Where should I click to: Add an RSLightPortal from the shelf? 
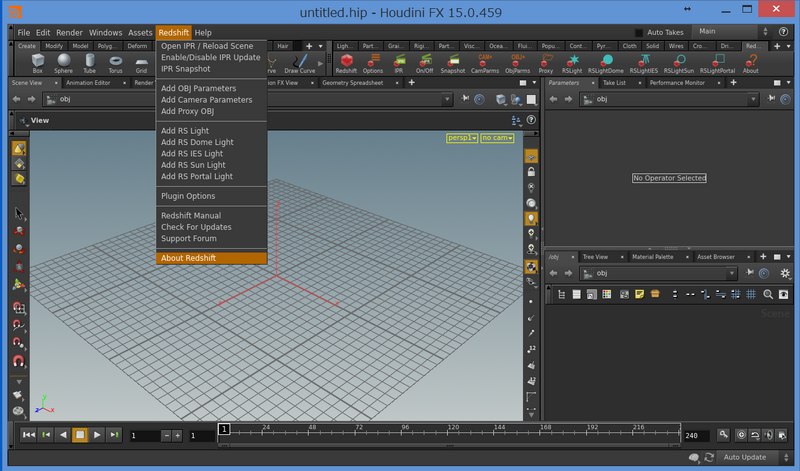click(717, 63)
